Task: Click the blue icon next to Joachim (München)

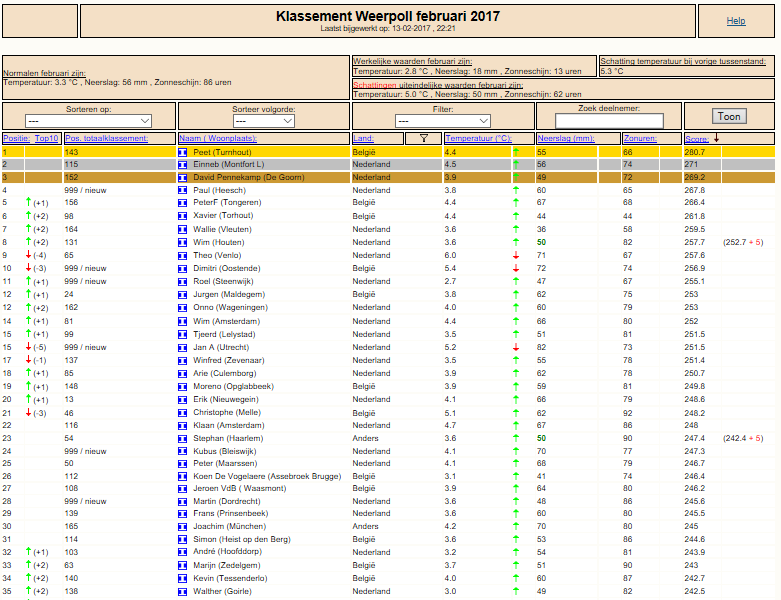Action: click(183, 526)
